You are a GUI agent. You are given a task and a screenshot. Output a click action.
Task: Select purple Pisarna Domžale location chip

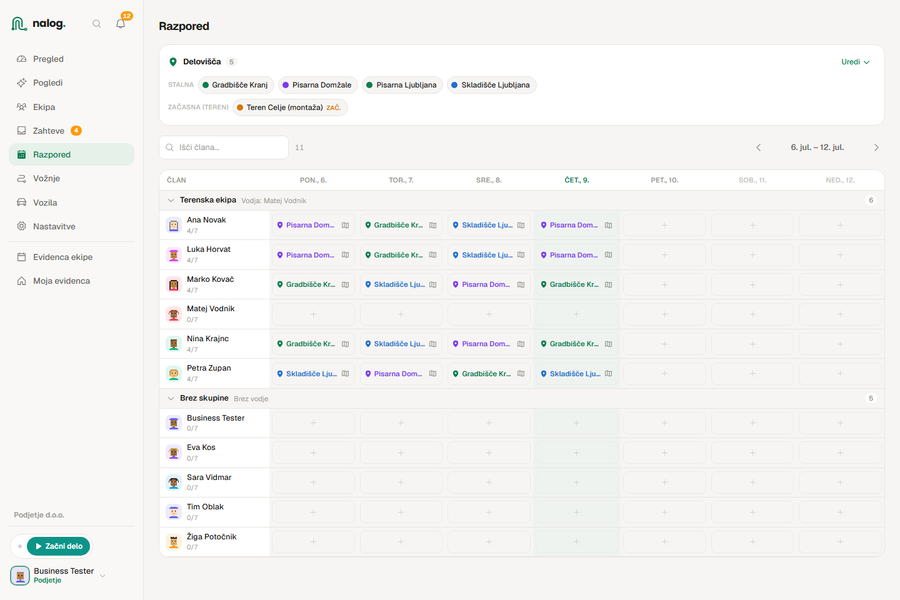coord(318,85)
